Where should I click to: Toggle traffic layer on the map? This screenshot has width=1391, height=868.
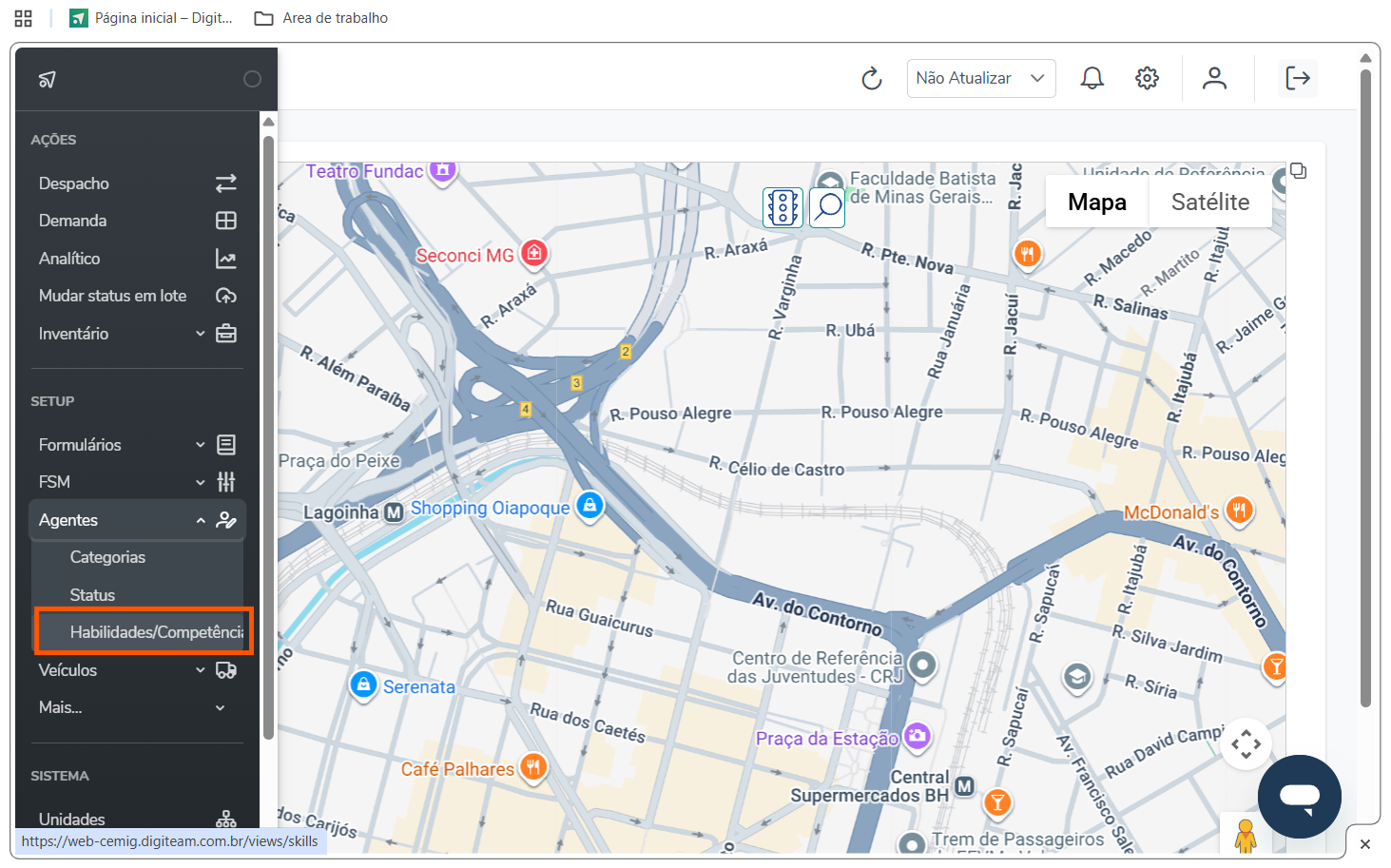(x=782, y=206)
